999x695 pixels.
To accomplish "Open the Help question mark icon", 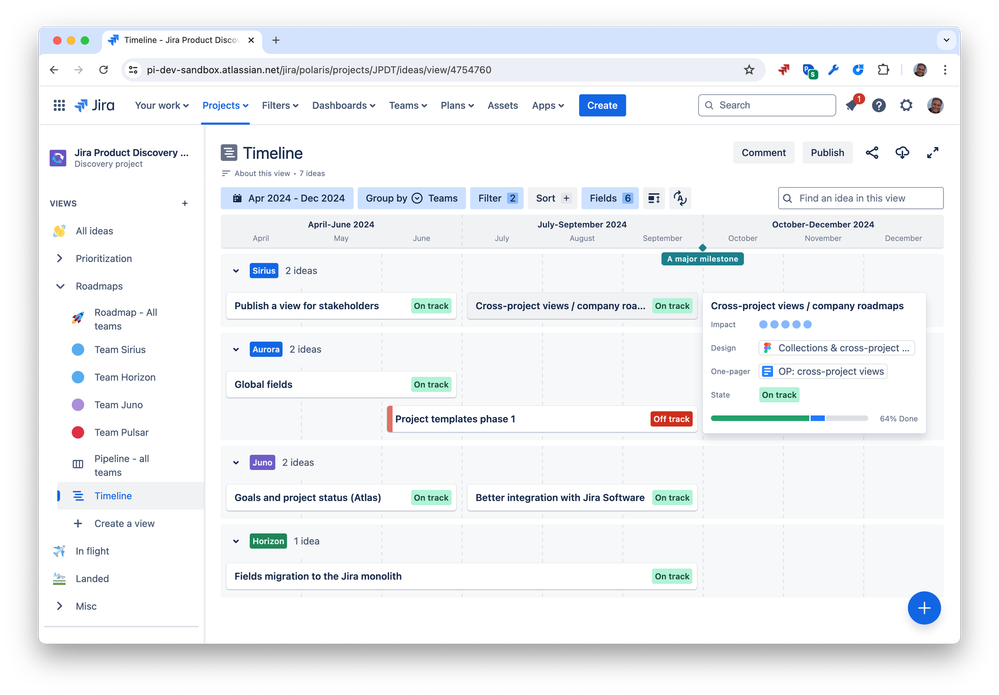I will (879, 105).
